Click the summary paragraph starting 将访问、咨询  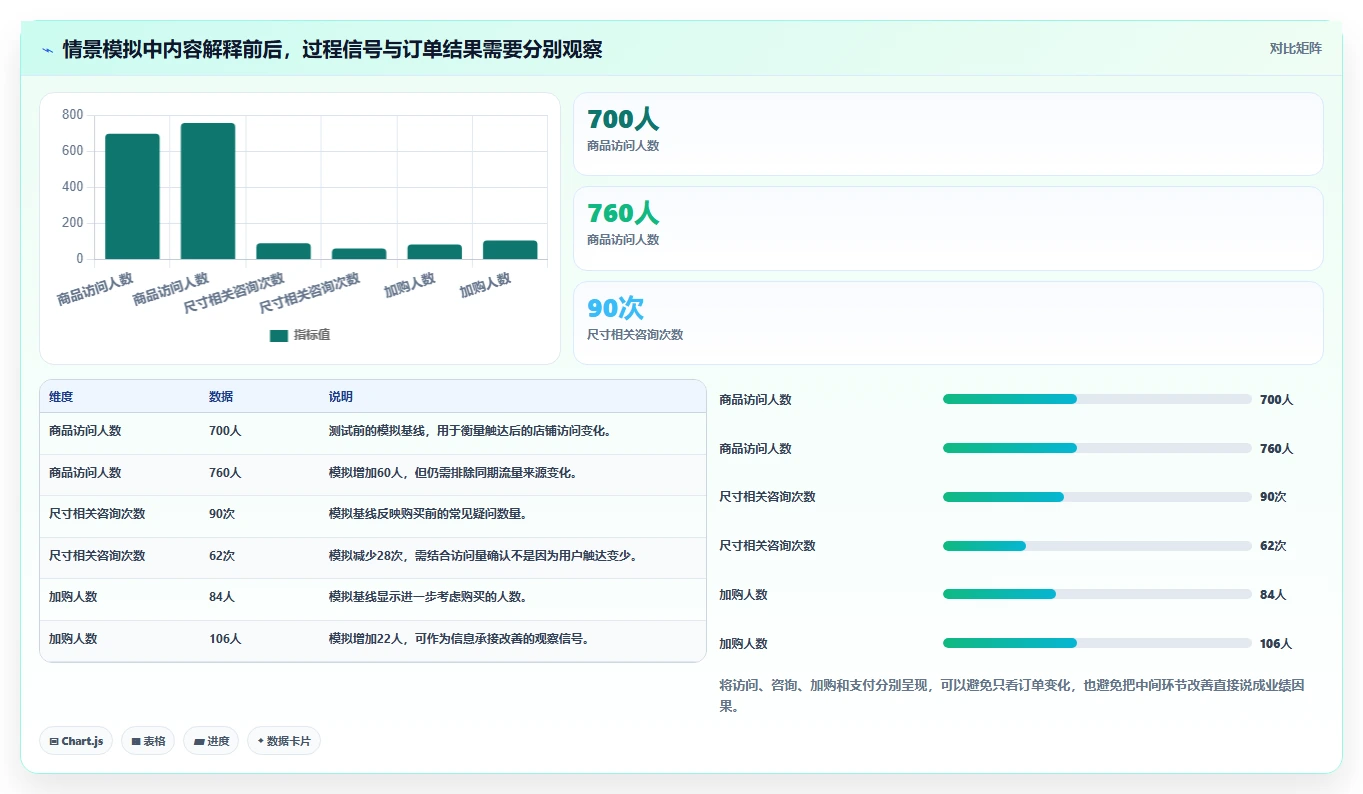[x=1011, y=695]
